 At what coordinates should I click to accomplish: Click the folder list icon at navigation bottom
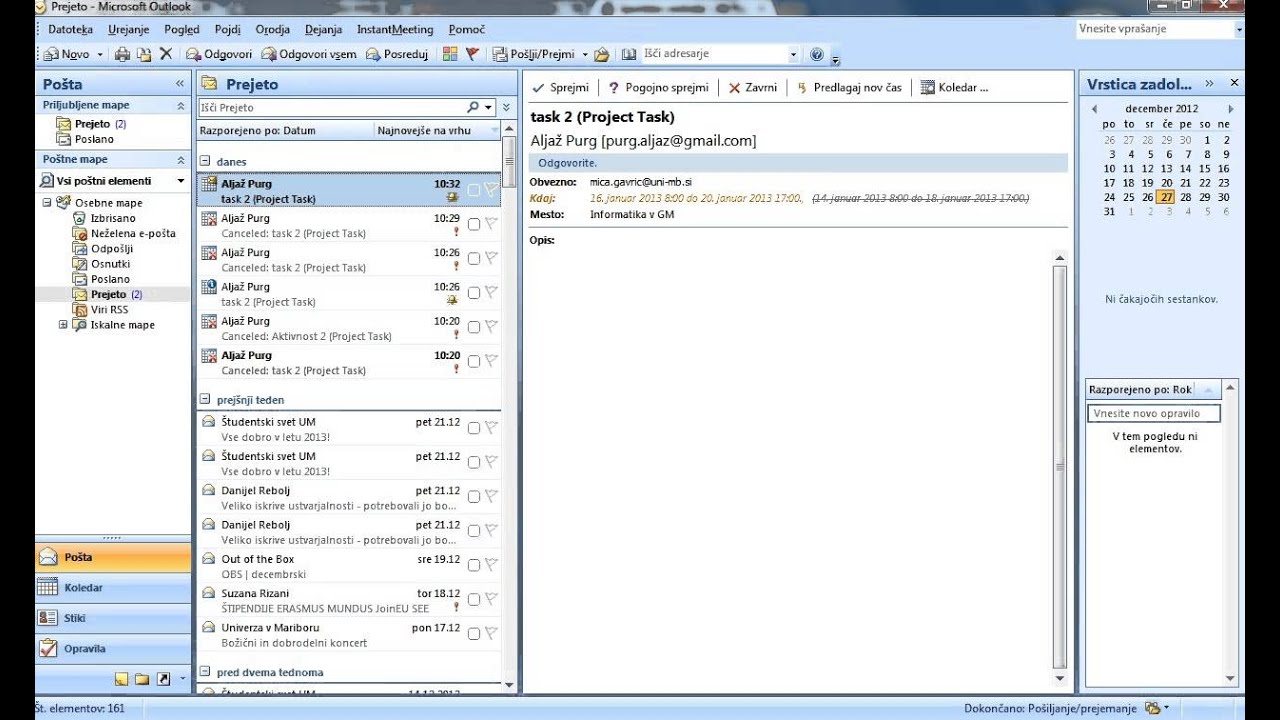pyautogui.click(x=142, y=679)
